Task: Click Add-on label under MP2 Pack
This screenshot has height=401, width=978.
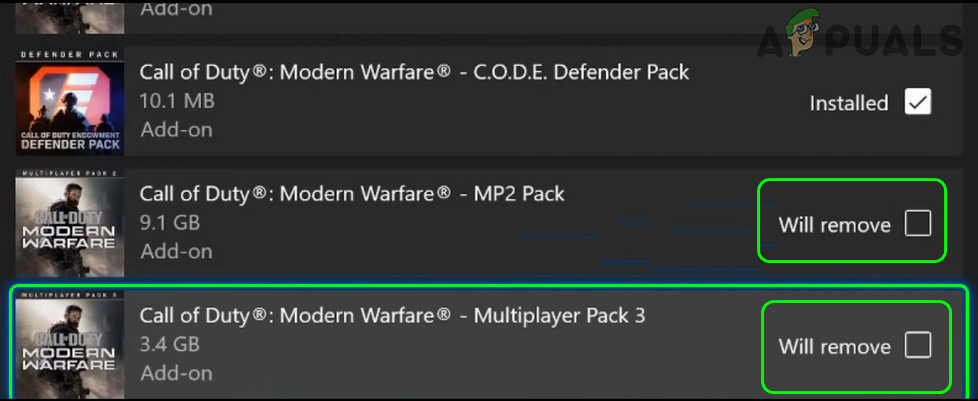Action: 177,251
